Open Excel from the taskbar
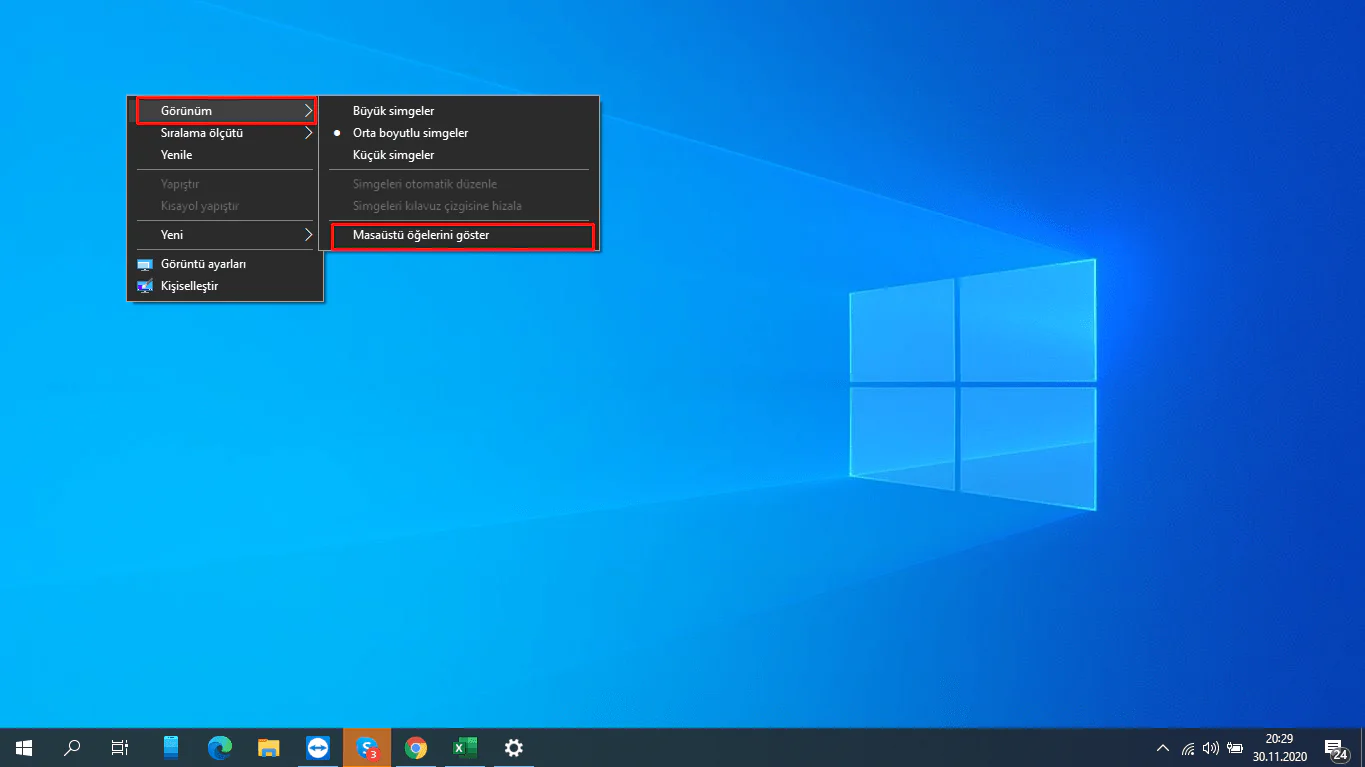The width and height of the screenshot is (1365, 767). coord(465,747)
